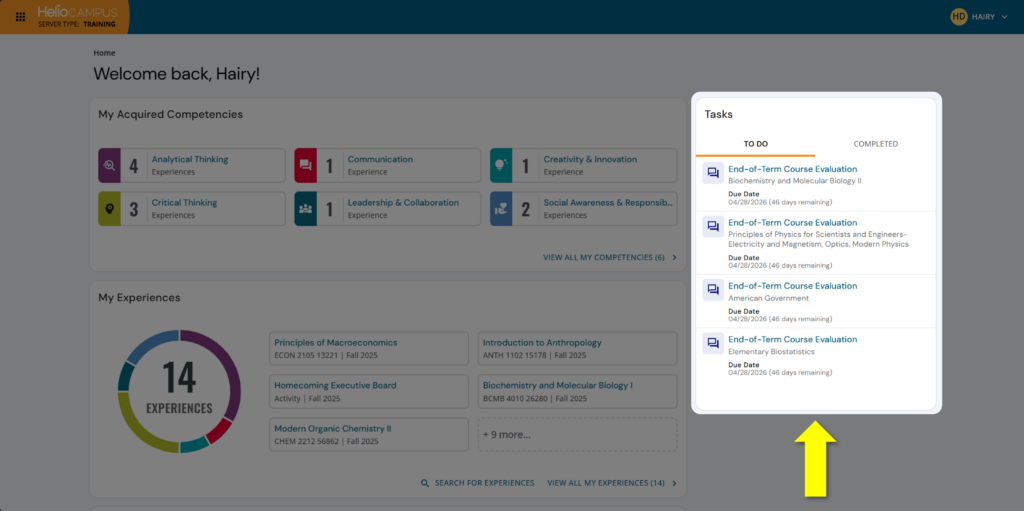Click evaluation icon for Elementary Biostatistics task
1024x511 pixels.
pos(713,344)
